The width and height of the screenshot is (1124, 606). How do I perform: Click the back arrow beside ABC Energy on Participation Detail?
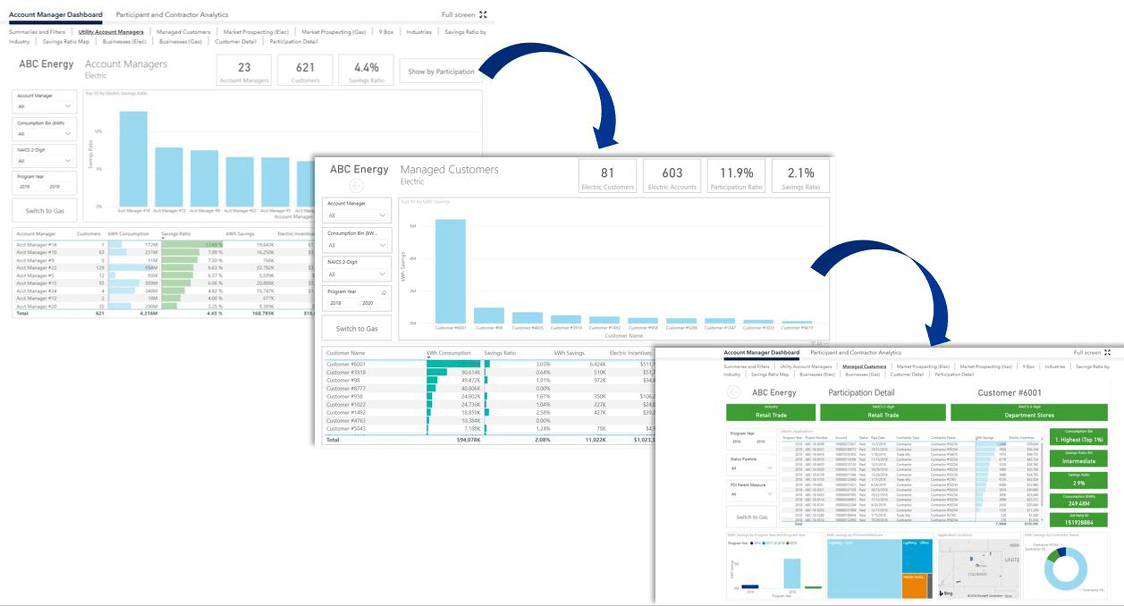point(732,392)
